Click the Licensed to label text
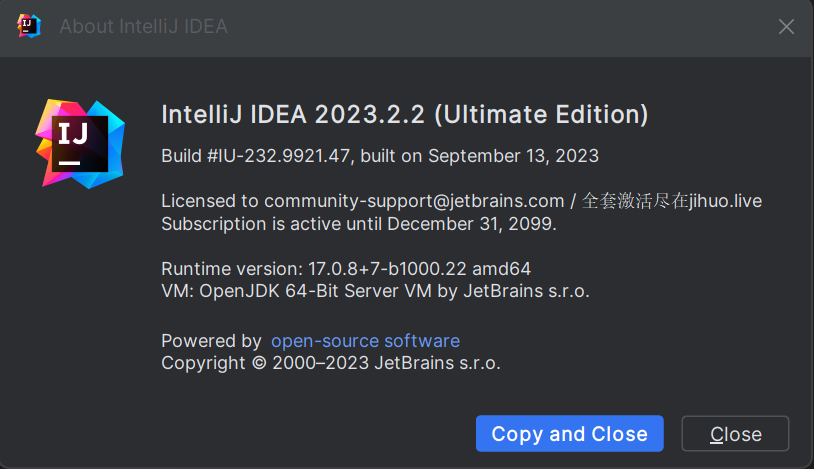 [x=210, y=201]
